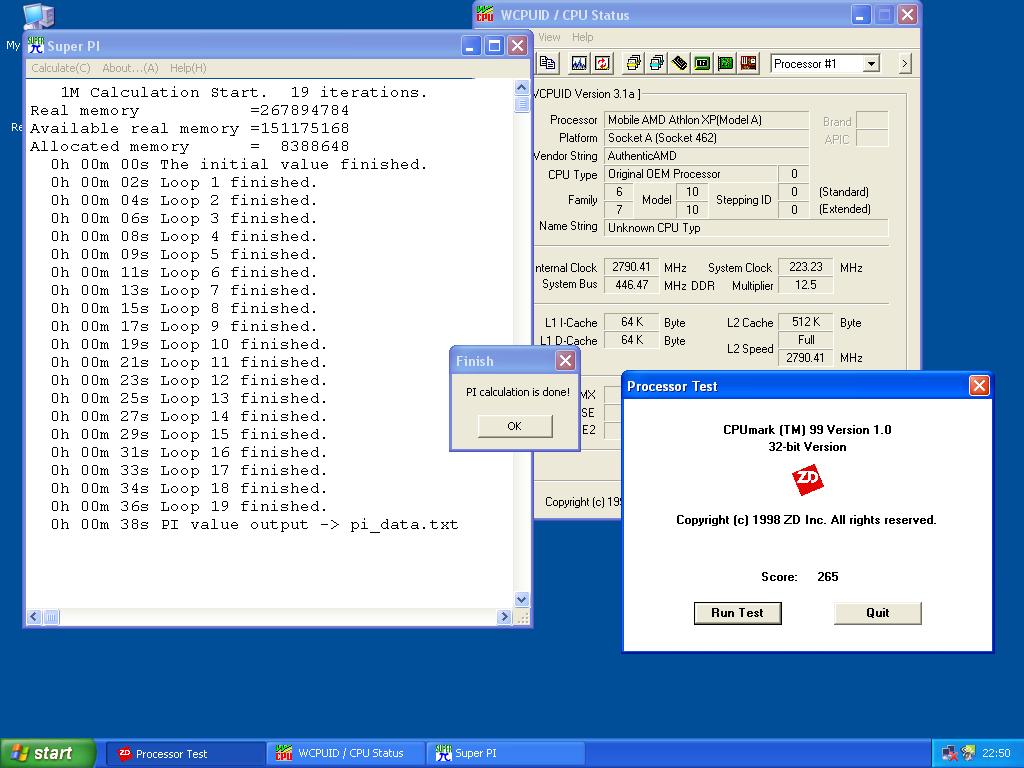Click Run Test in Processor Test

point(737,613)
